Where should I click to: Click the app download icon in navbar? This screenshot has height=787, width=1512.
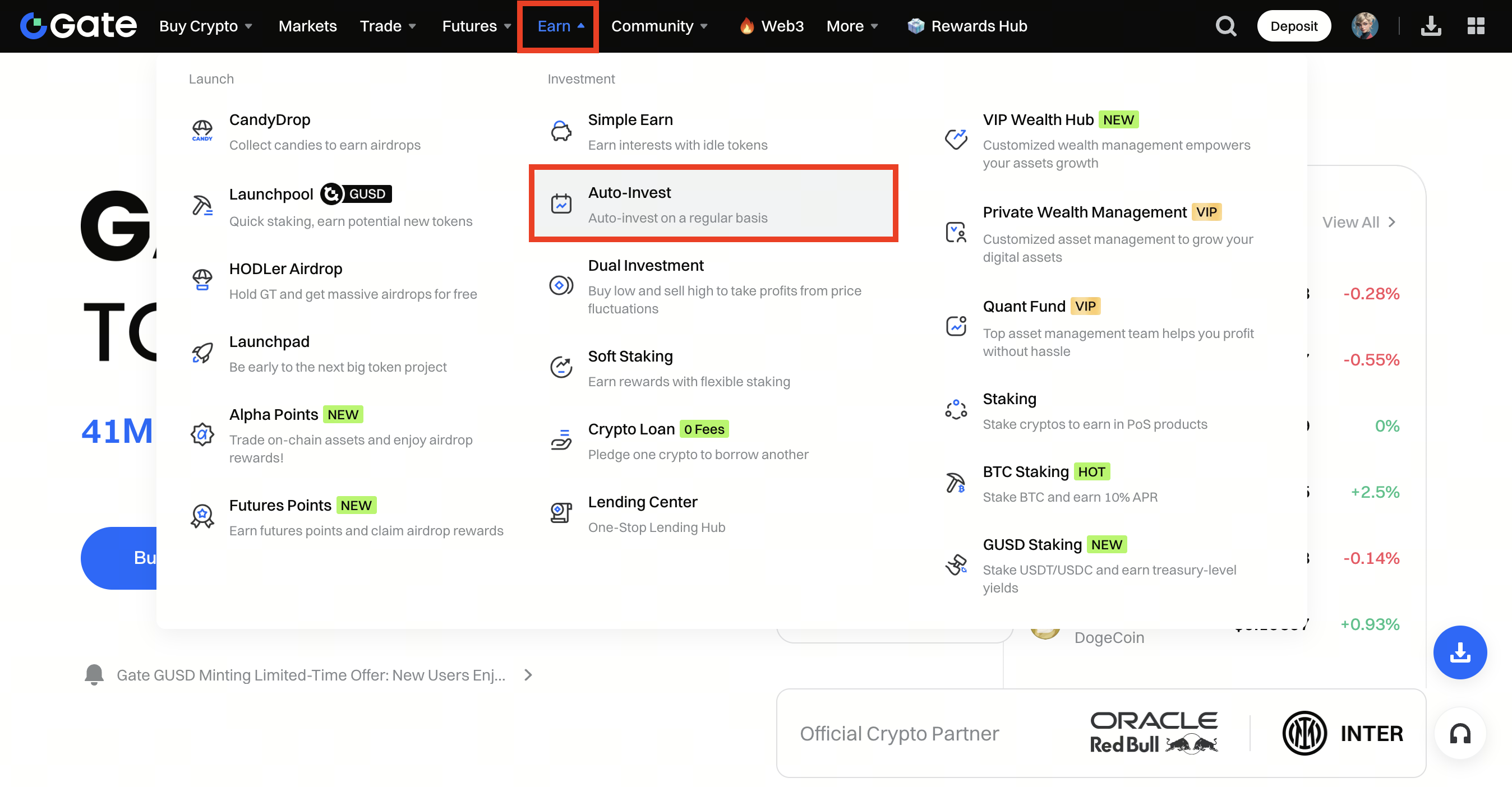(1431, 26)
